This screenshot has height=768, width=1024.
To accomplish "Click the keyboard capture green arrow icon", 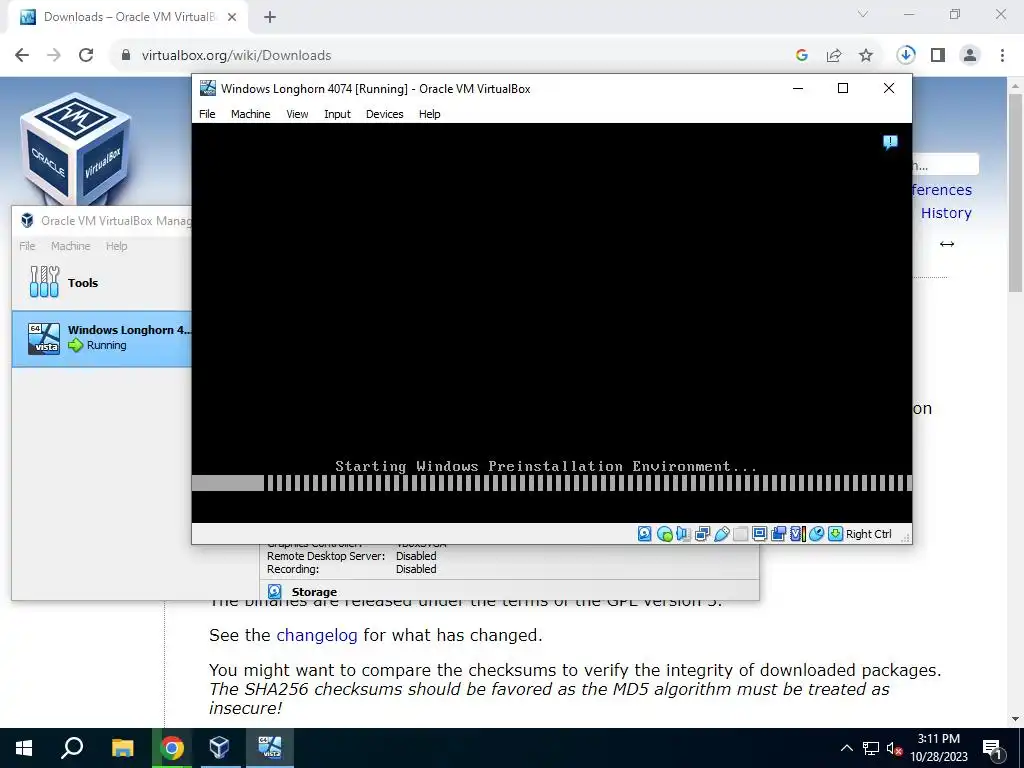I will 835,534.
